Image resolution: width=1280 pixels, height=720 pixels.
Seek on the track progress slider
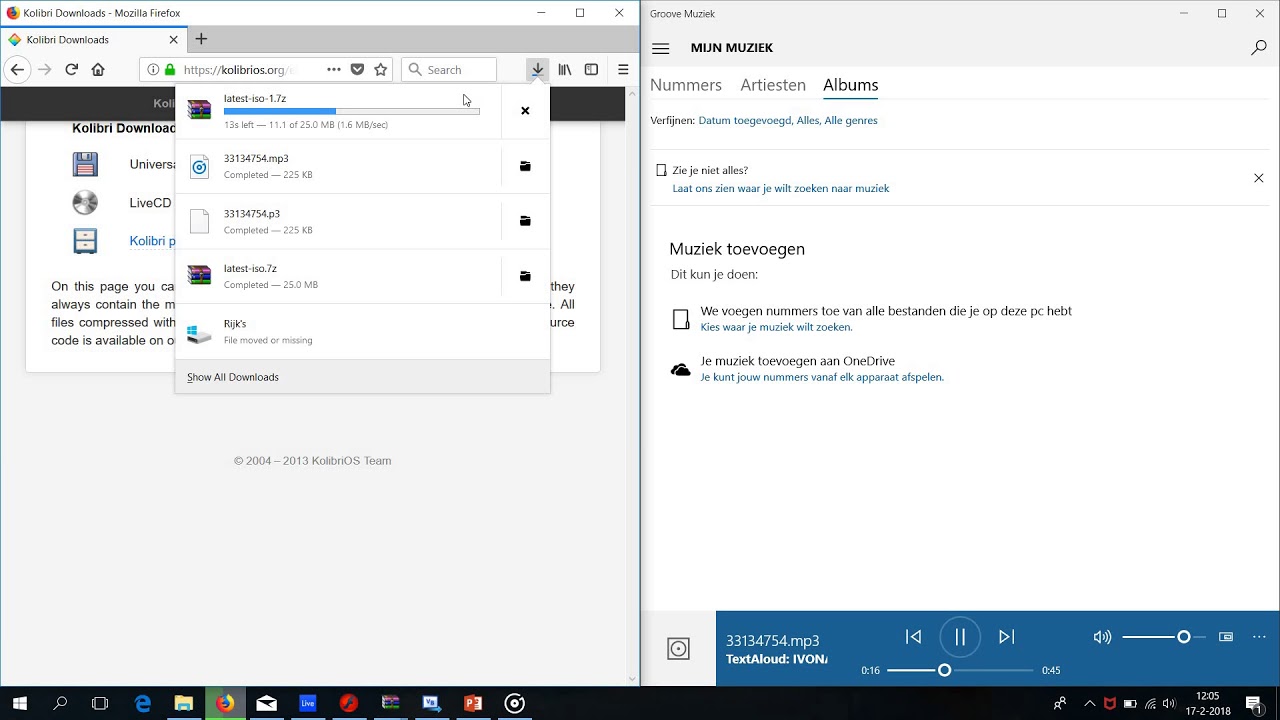click(960, 670)
